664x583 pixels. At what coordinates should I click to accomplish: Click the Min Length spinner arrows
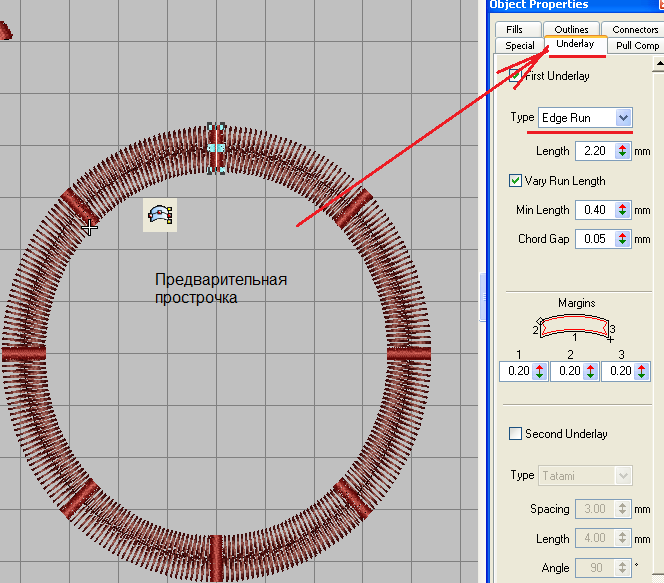tap(622, 210)
